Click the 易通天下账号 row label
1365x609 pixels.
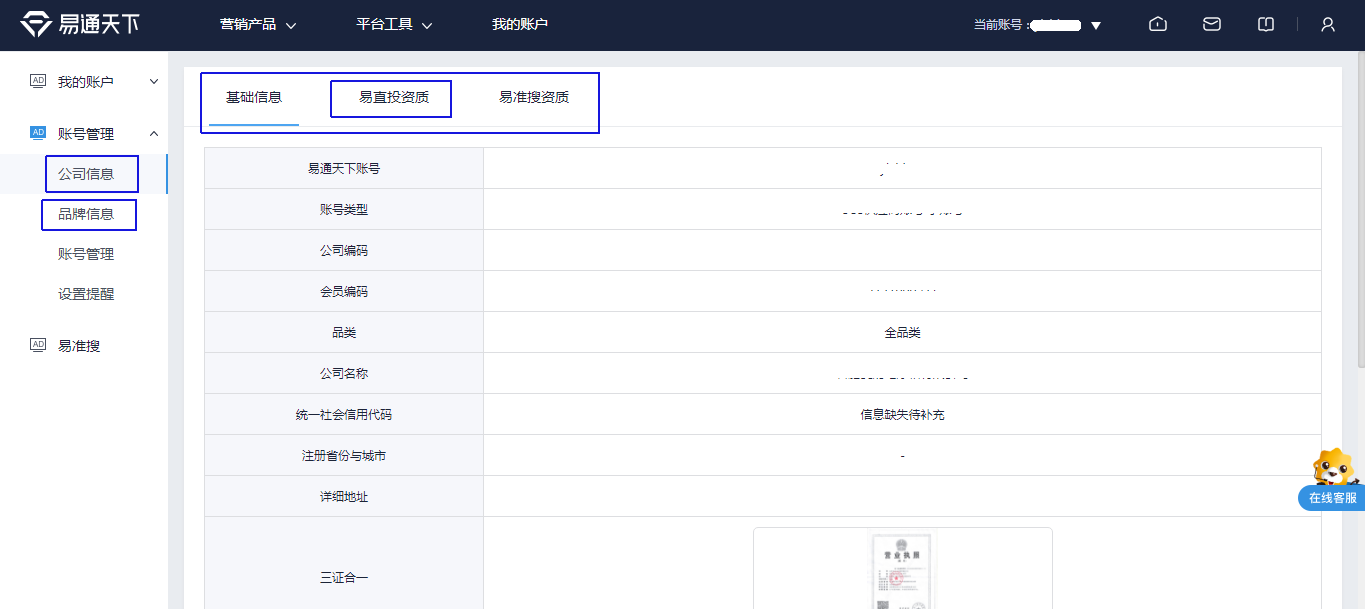344,169
